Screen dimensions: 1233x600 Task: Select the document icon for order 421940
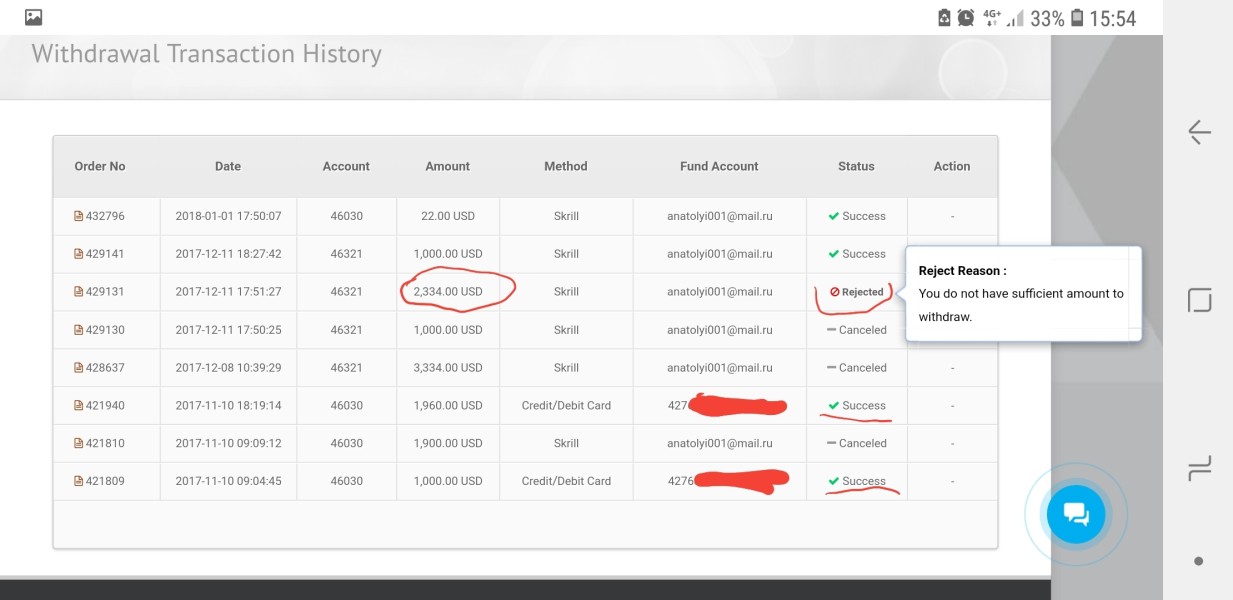coord(79,406)
